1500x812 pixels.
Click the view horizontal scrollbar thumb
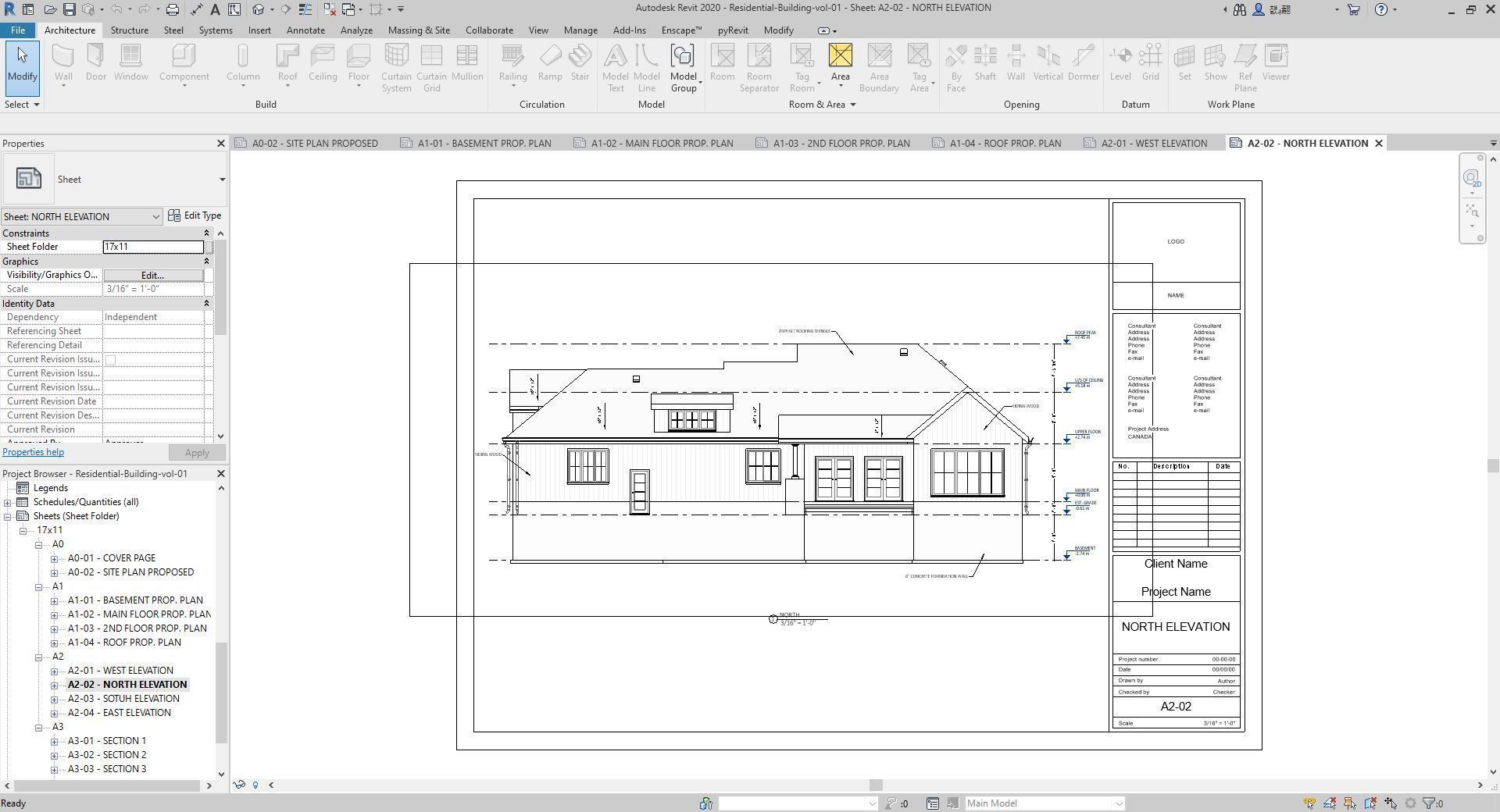876,785
